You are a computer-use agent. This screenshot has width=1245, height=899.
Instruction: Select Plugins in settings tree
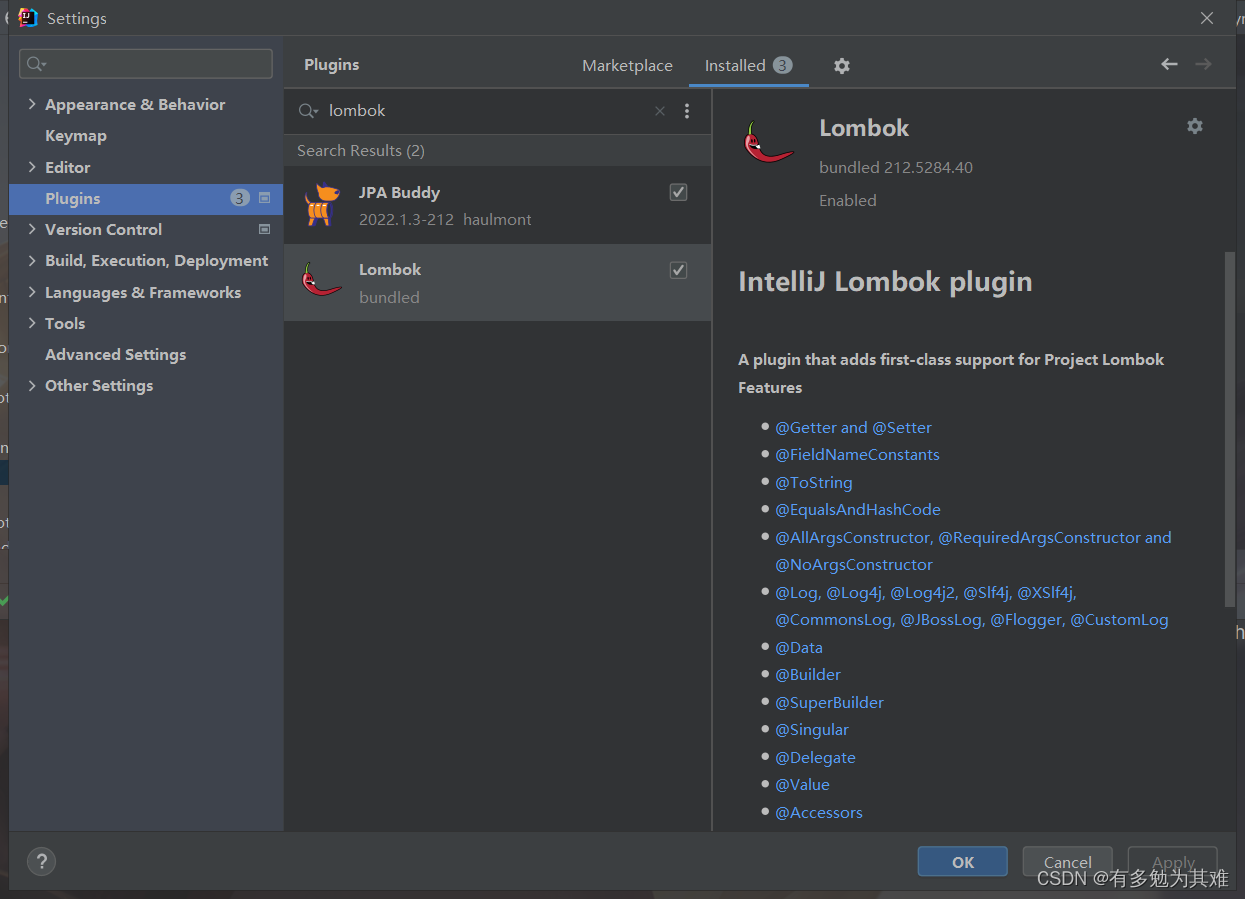[x=146, y=198]
